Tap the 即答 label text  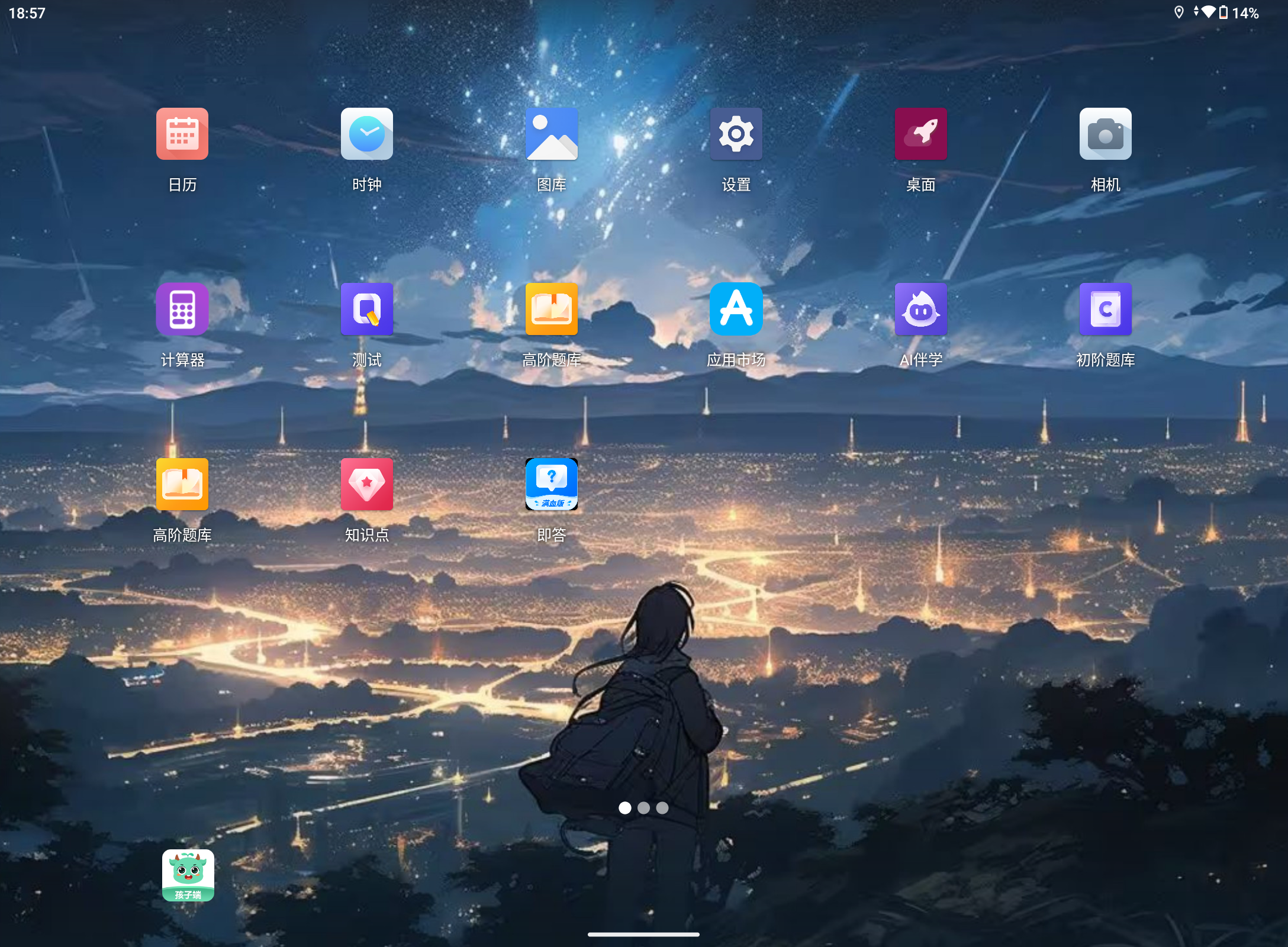coord(552,535)
